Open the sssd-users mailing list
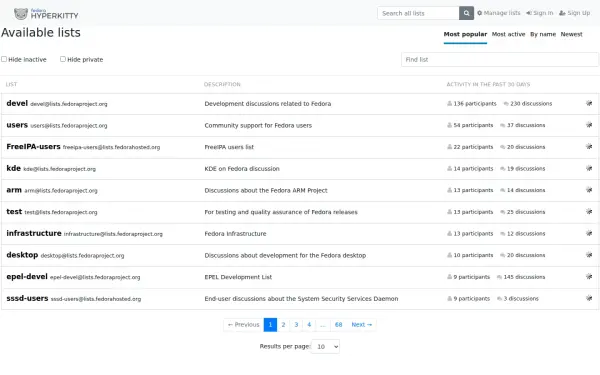600x375 pixels. coord(27,298)
